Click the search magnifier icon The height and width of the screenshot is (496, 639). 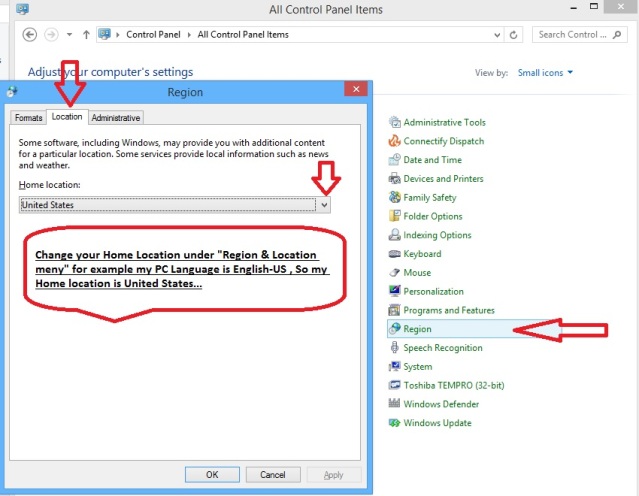coord(617,35)
